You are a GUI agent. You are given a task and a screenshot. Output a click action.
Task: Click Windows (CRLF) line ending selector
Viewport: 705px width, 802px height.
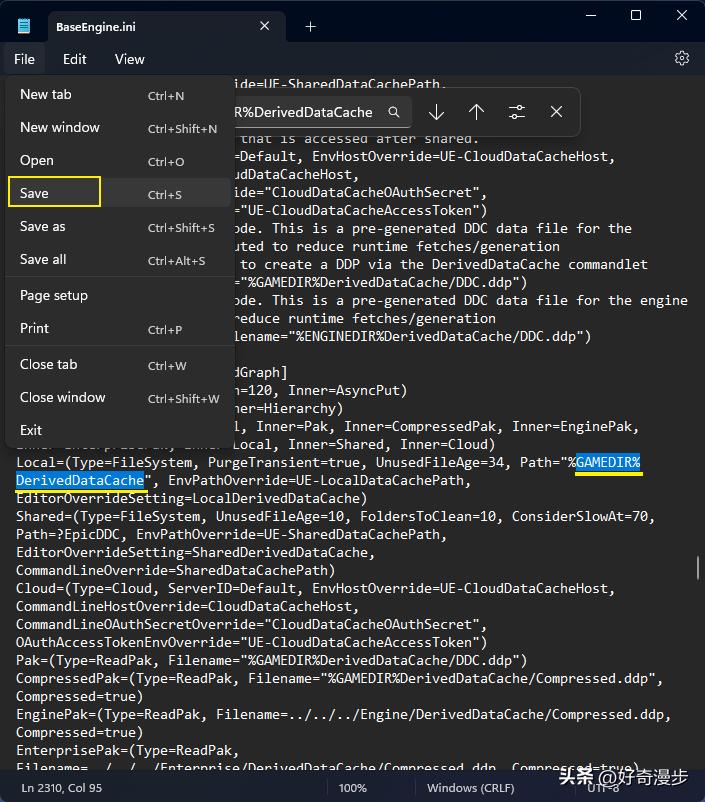[x=465, y=788]
